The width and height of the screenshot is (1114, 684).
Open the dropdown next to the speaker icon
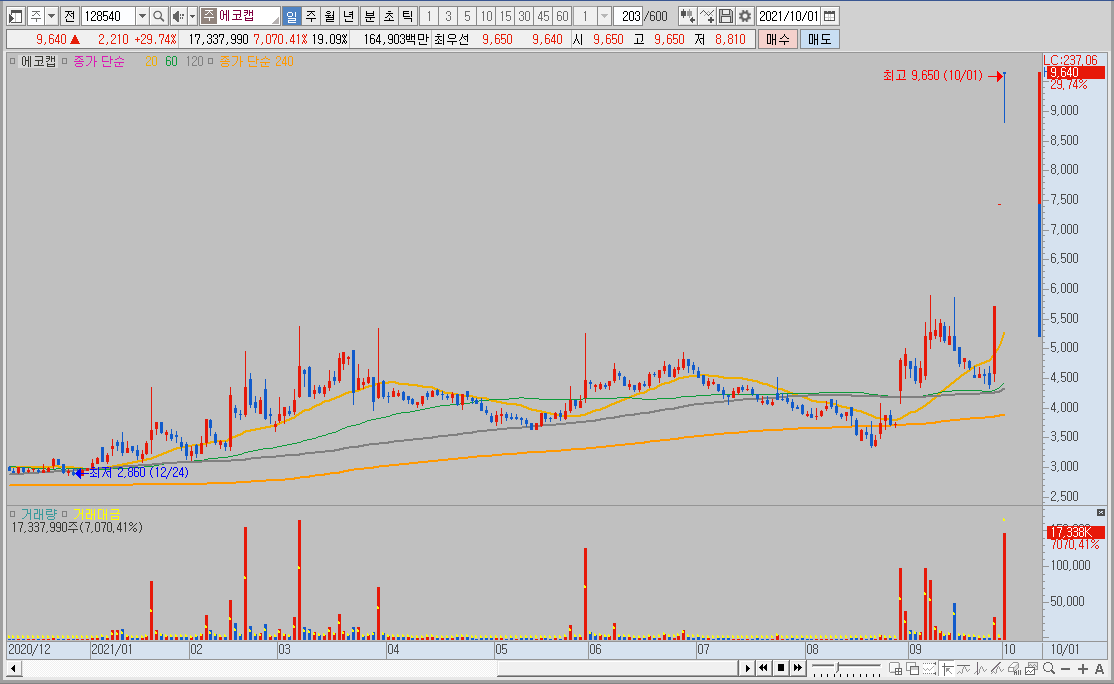[192, 16]
